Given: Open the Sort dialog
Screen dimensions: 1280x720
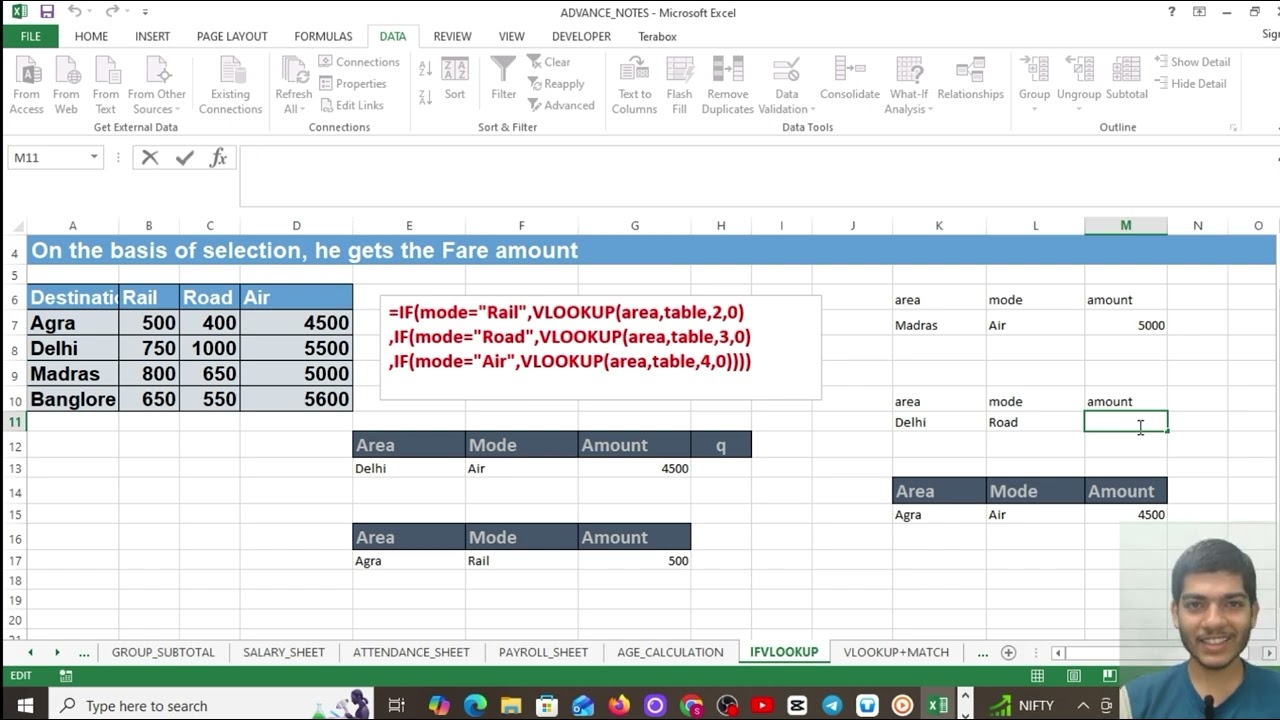Looking at the screenshot, I should coord(455,79).
